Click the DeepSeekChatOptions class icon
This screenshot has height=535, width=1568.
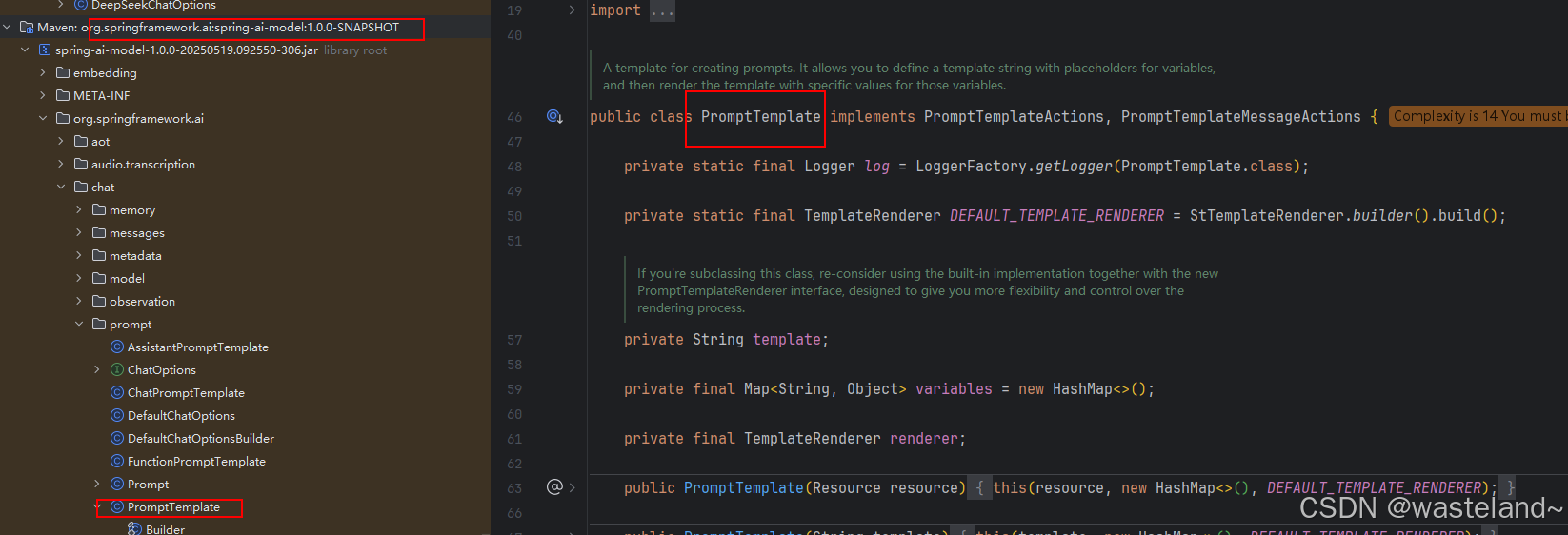81,5
